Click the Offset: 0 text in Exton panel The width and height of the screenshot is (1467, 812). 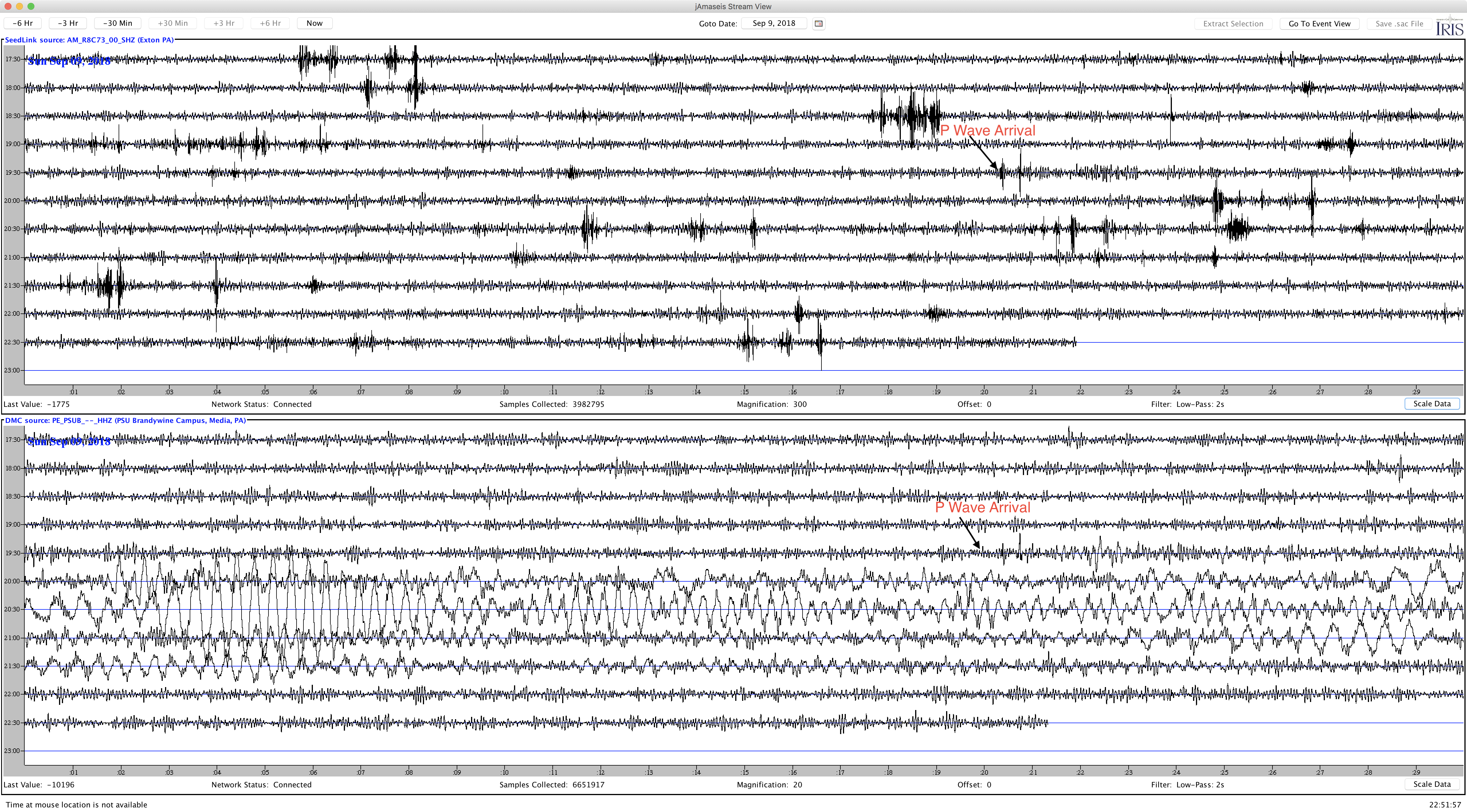click(x=974, y=404)
